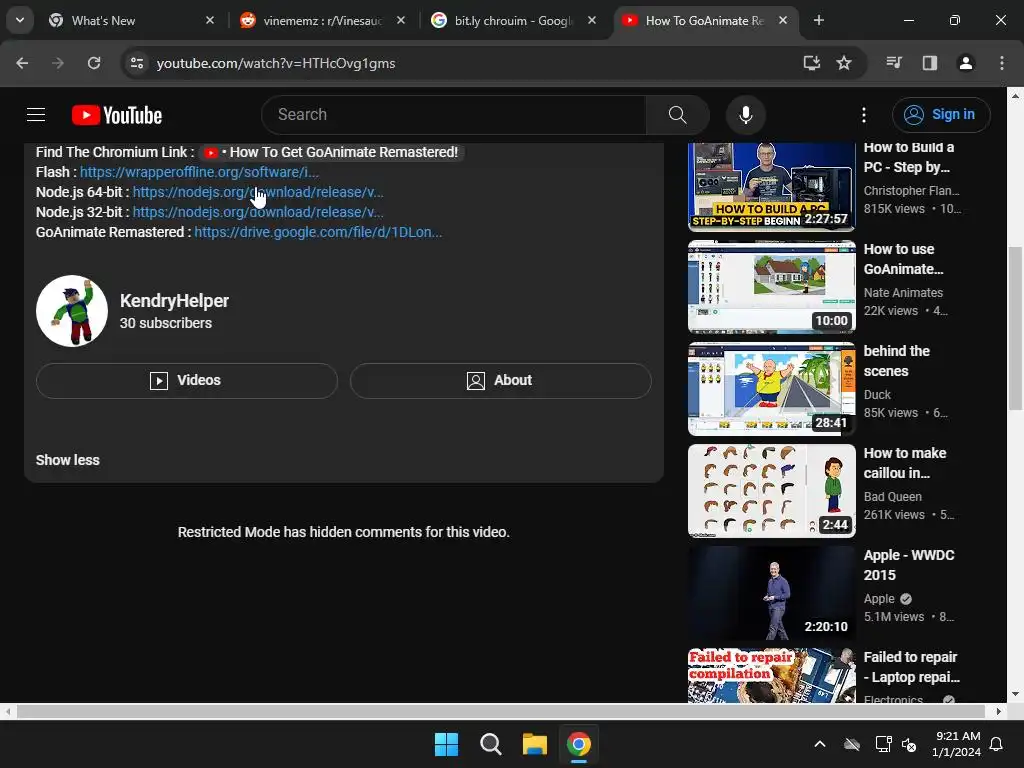Screen dimensions: 1024x768
Task: Click the Christopher Flan... channel name
Action: (x=911, y=191)
